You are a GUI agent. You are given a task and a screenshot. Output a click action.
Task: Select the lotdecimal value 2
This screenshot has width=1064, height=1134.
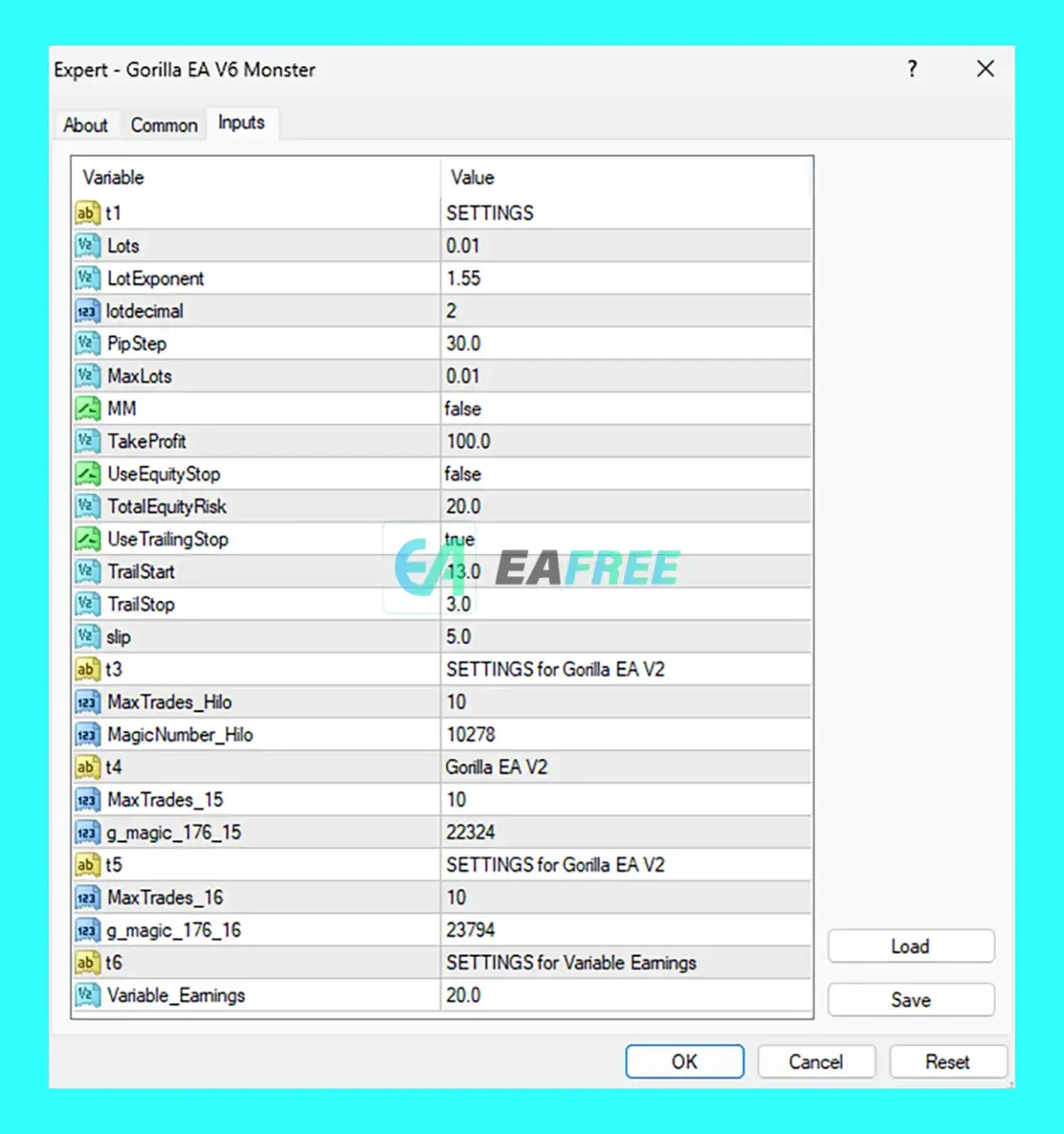(627, 311)
